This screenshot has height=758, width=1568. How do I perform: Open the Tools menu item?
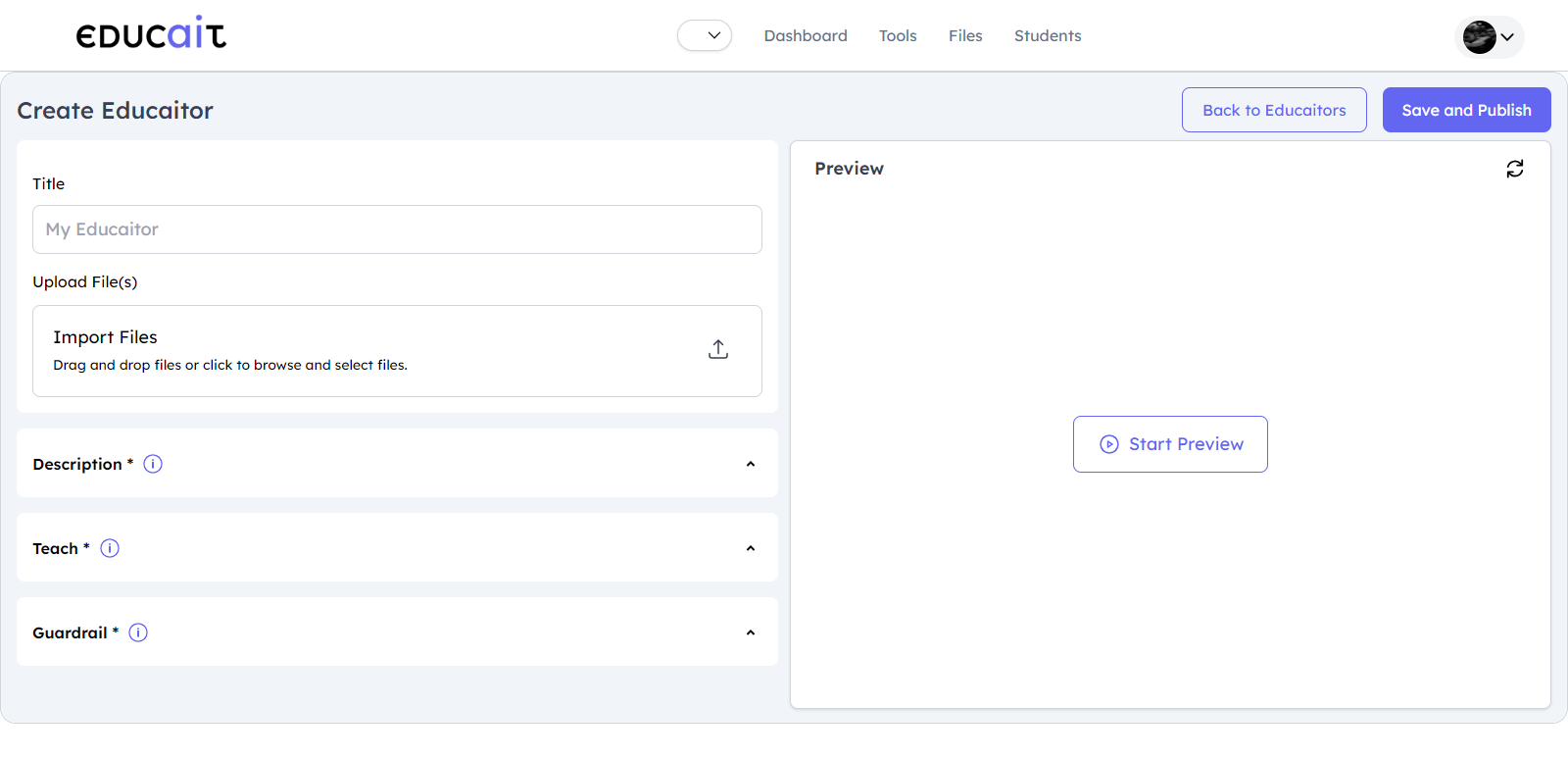pos(898,35)
